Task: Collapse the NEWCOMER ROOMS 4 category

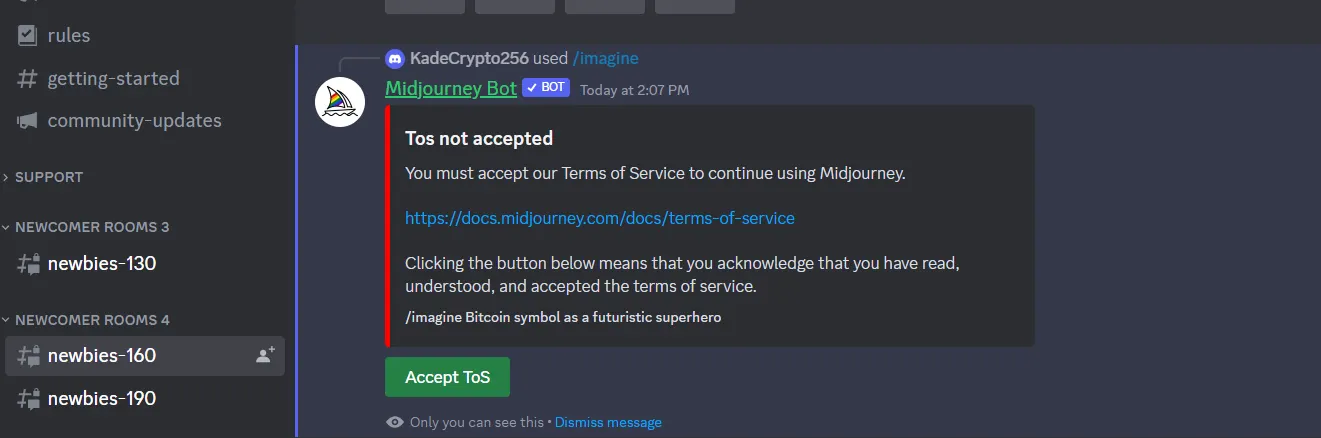Action: [x=91, y=320]
